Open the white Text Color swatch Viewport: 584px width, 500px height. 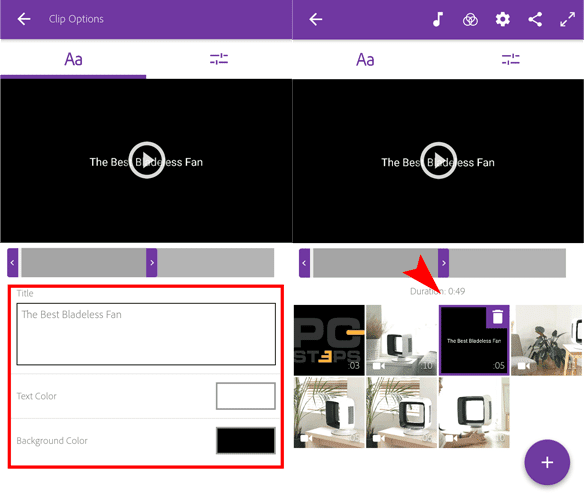(246, 396)
